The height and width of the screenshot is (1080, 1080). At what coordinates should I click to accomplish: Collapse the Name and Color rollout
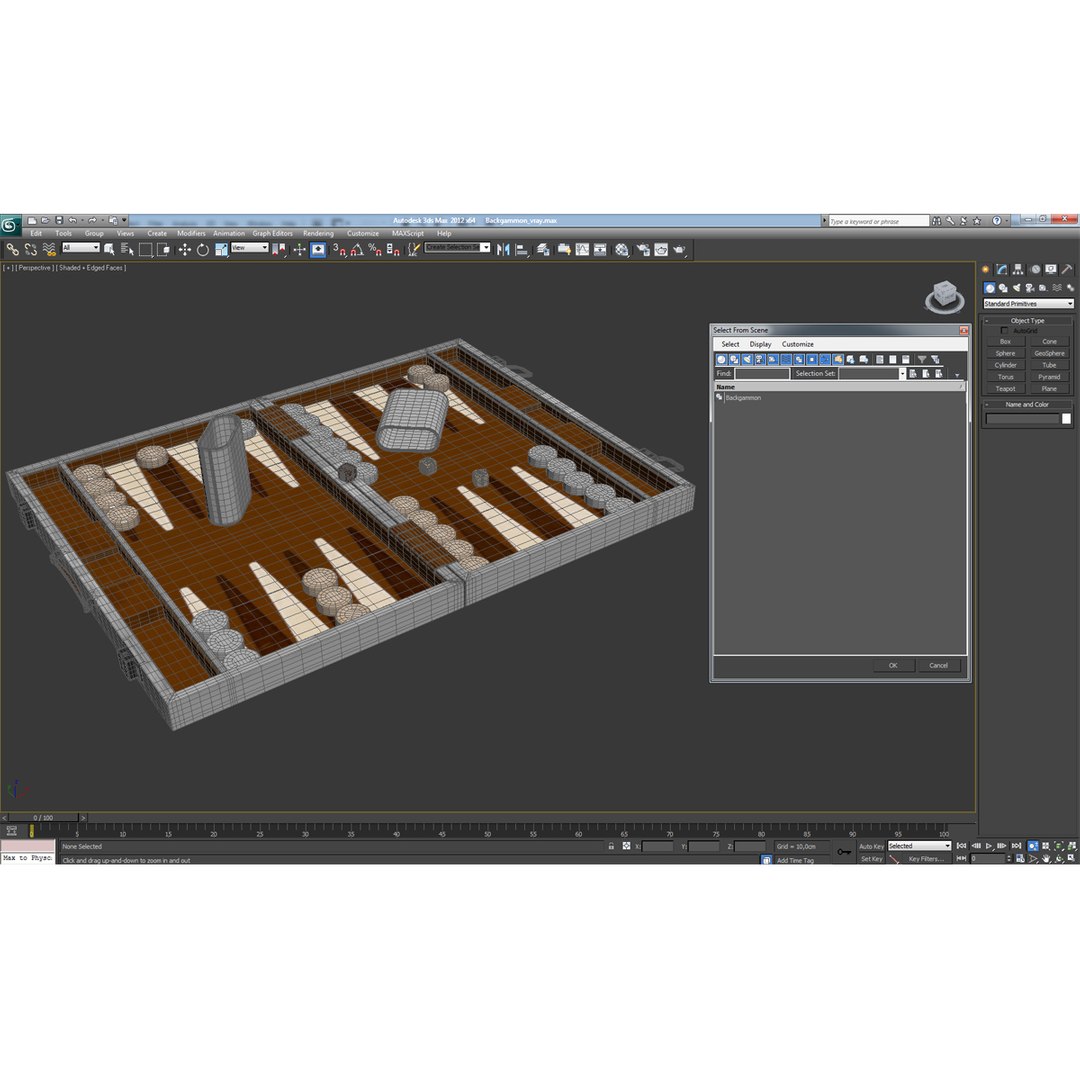coord(1027,404)
